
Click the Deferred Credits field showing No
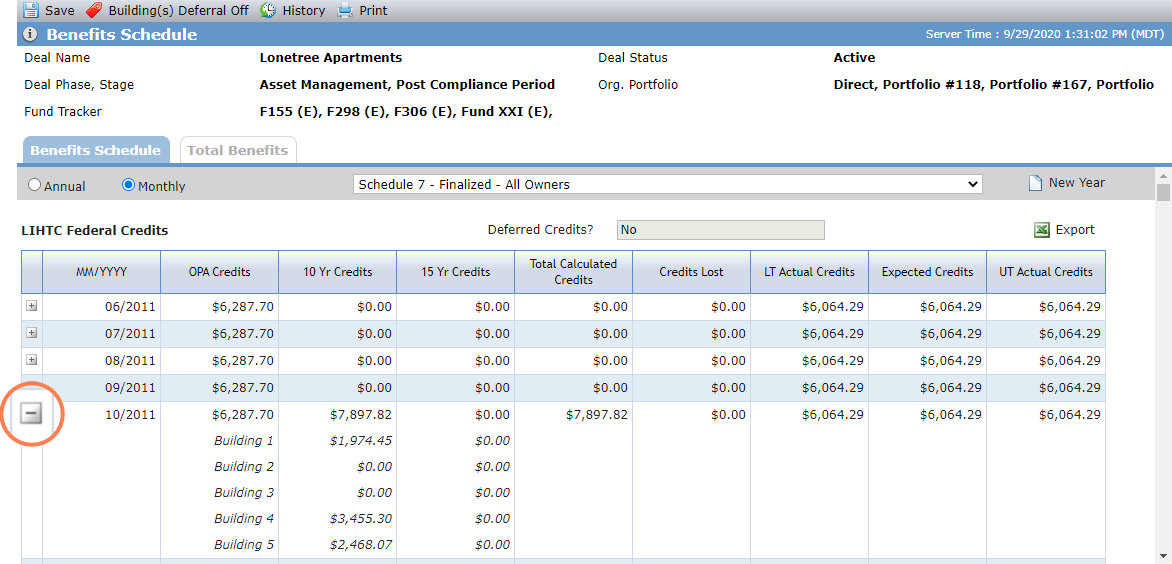click(721, 230)
